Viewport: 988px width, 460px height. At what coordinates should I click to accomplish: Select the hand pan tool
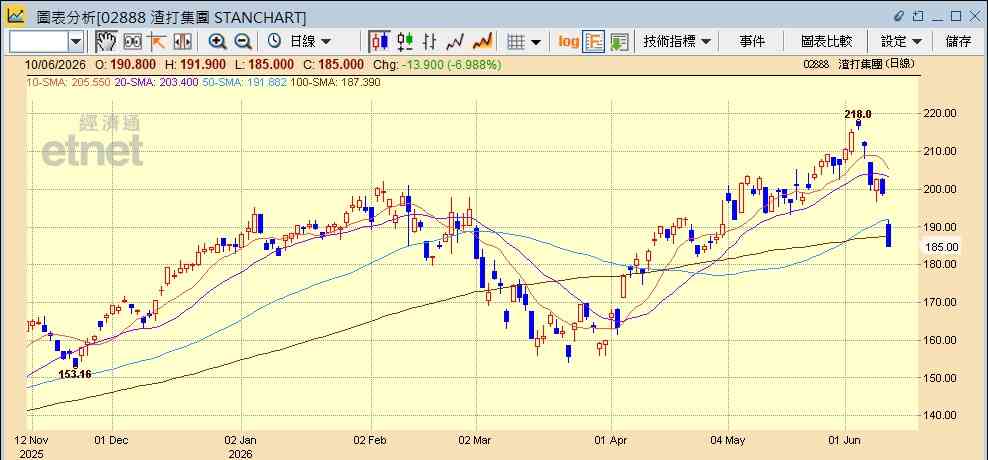[x=106, y=42]
